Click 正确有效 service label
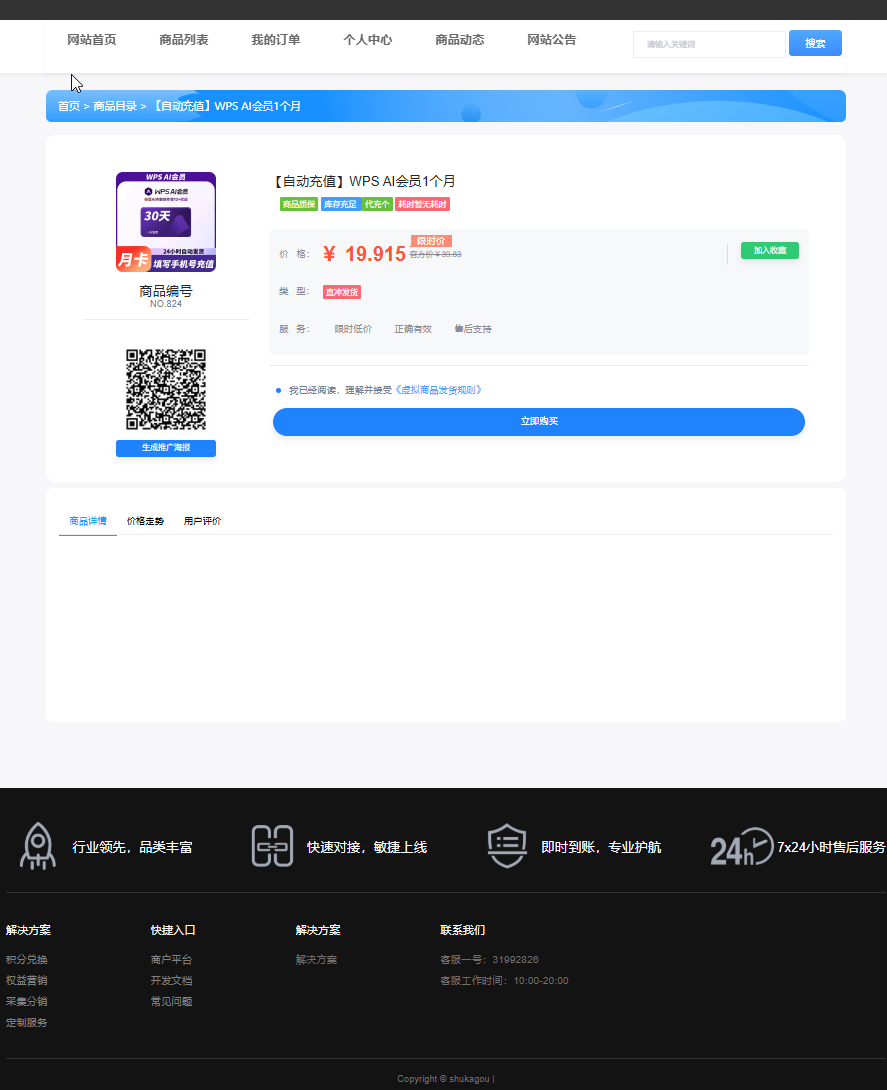Image resolution: width=887 pixels, height=1090 pixels. 413,329
